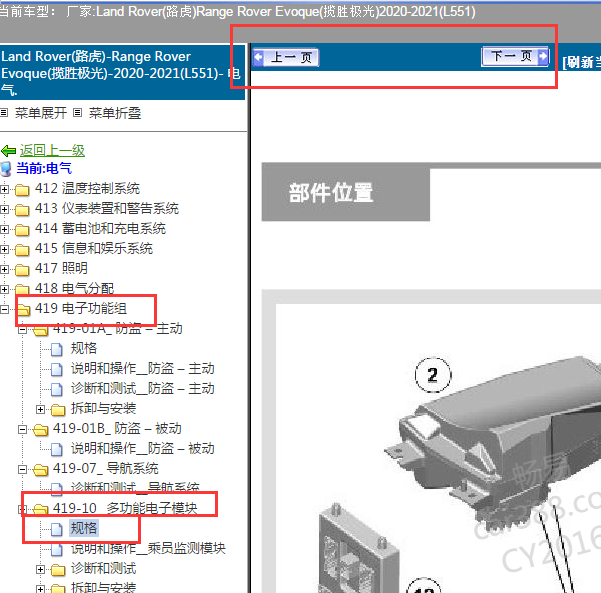Click the 当前:电气 label
This screenshot has height=593, width=601.
click(x=44, y=168)
